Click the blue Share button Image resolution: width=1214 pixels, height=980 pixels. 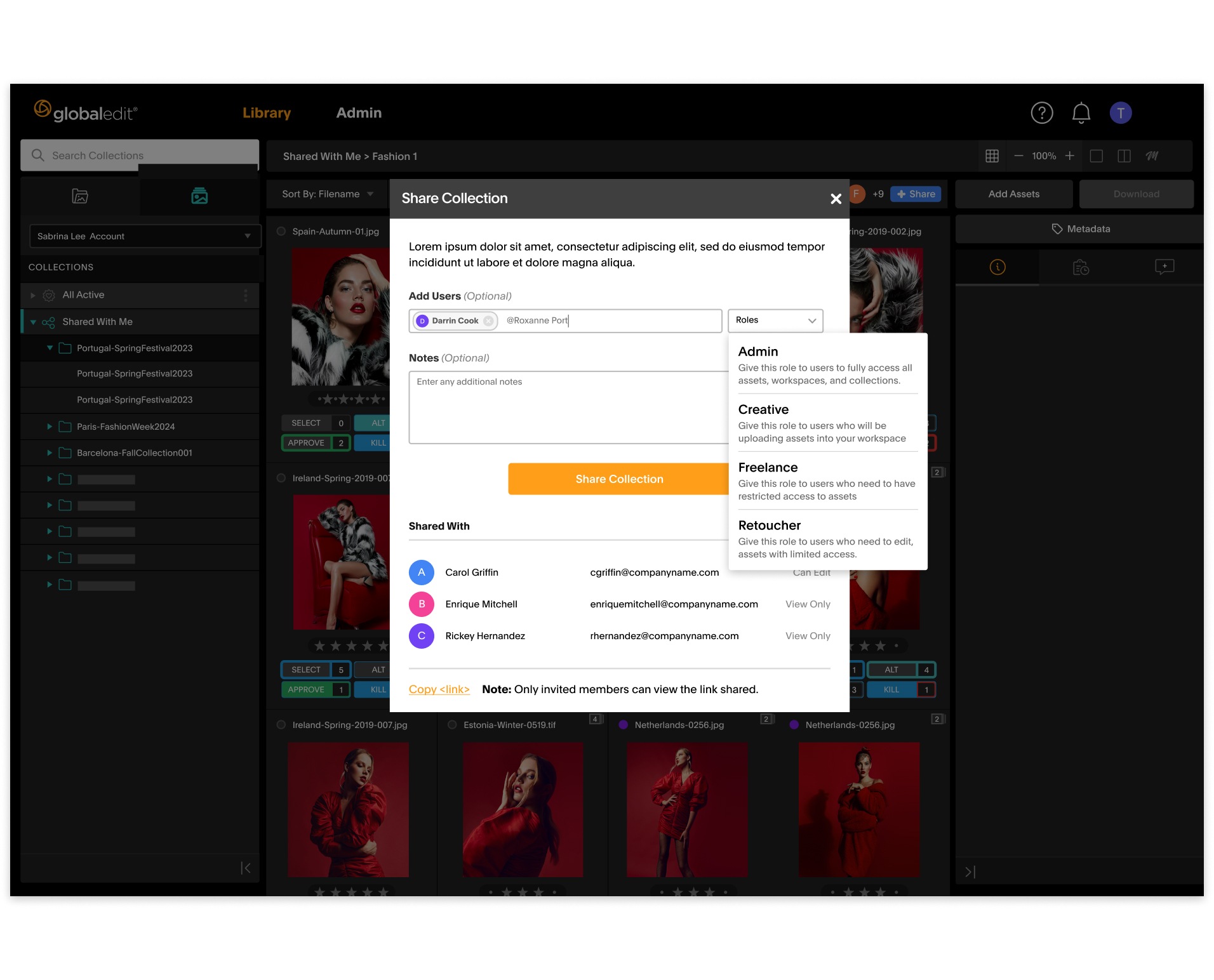click(x=916, y=194)
